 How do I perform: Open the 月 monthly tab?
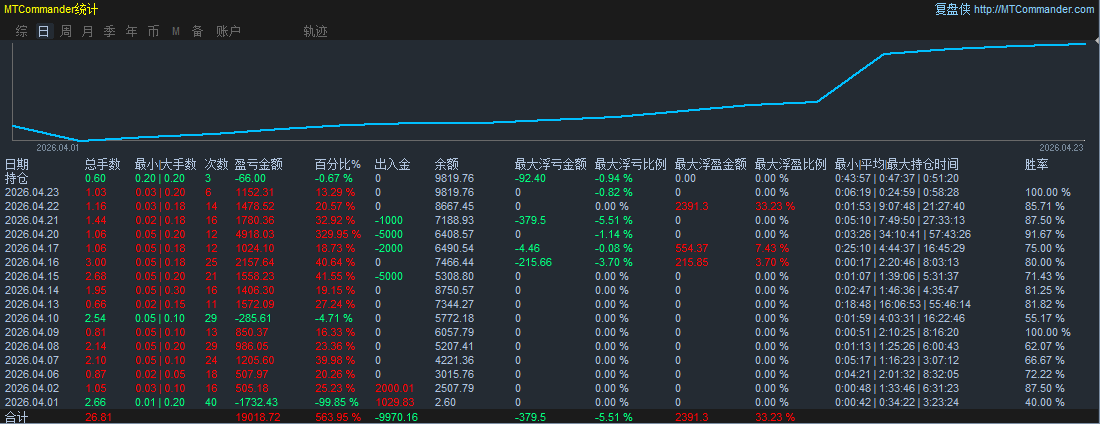click(88, 31)
